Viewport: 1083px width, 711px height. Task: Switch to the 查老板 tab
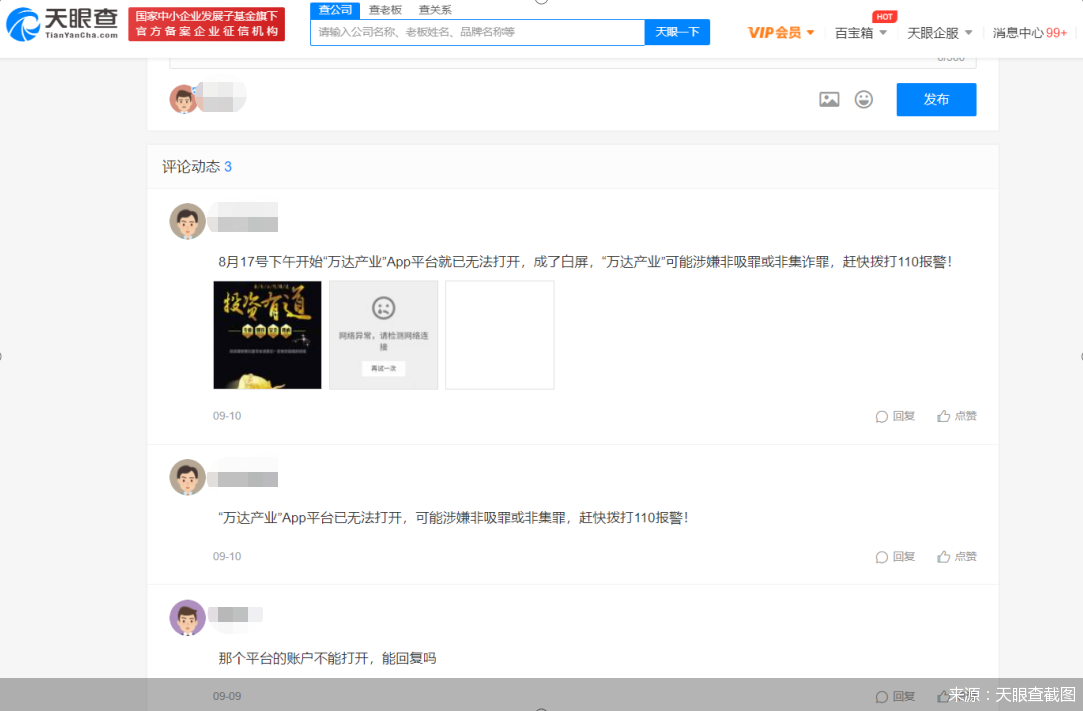[x=385, y=8]
